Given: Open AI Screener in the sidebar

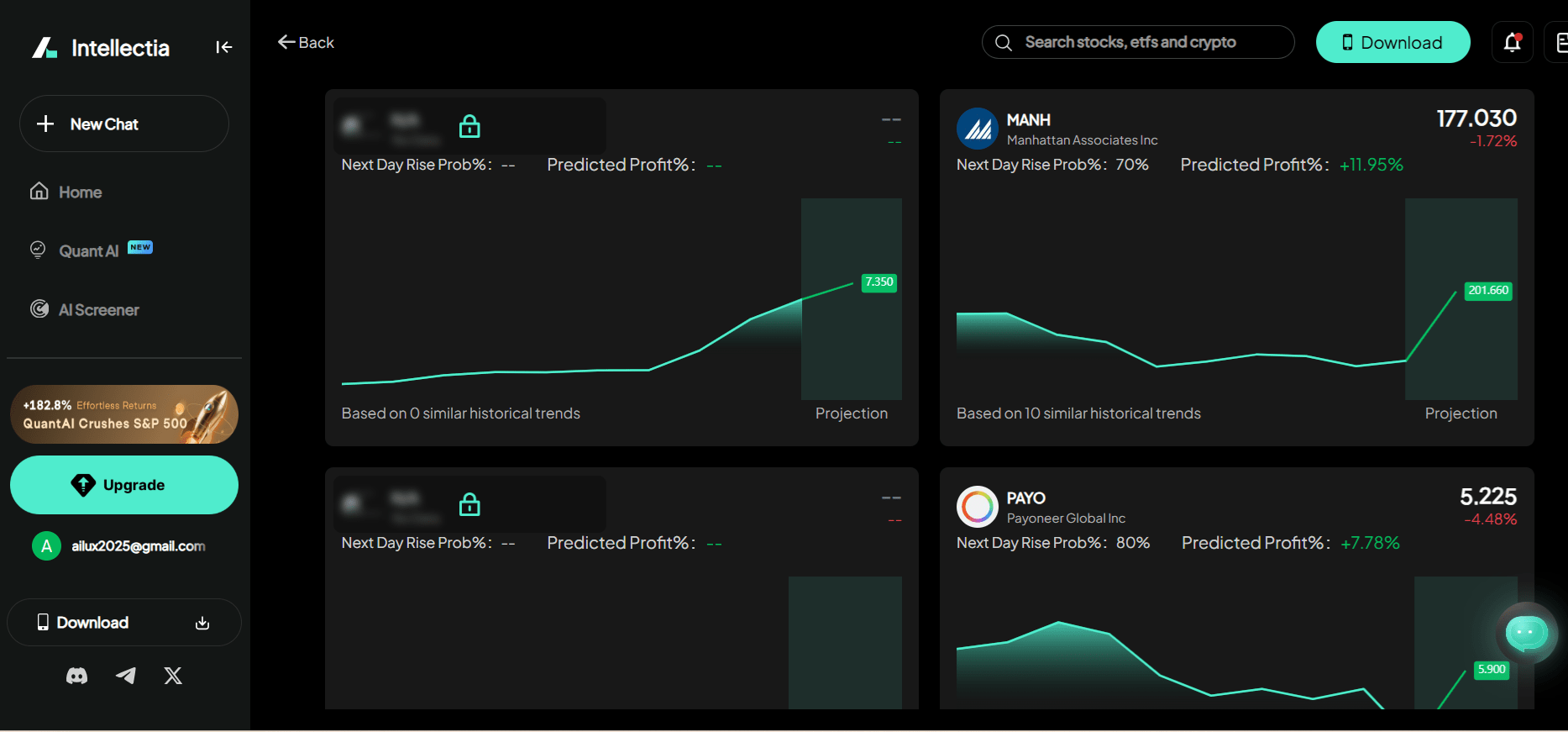Looking at the screenshot, I should click(98, 310).
